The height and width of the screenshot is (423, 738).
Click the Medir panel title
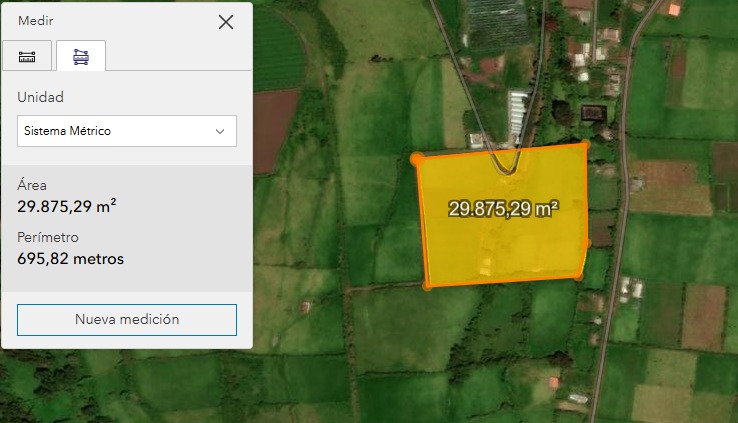coord(36,21)
